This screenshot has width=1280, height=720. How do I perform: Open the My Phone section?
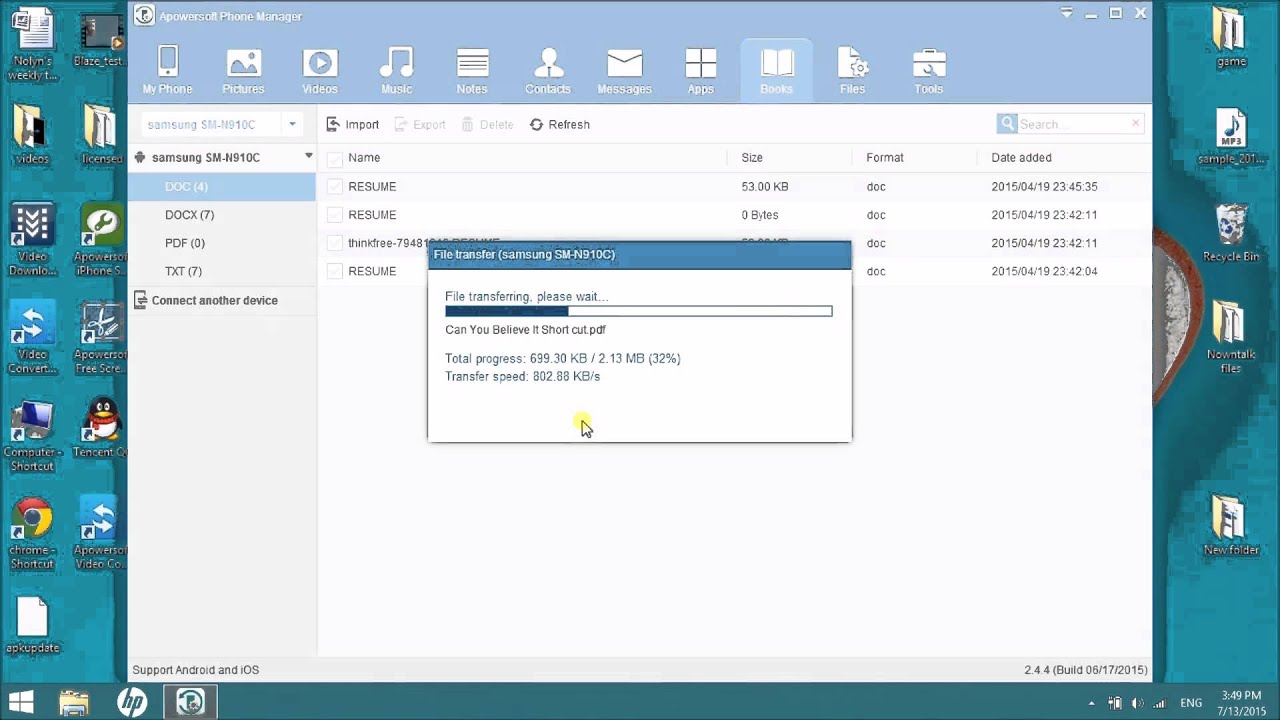[167, 70]
